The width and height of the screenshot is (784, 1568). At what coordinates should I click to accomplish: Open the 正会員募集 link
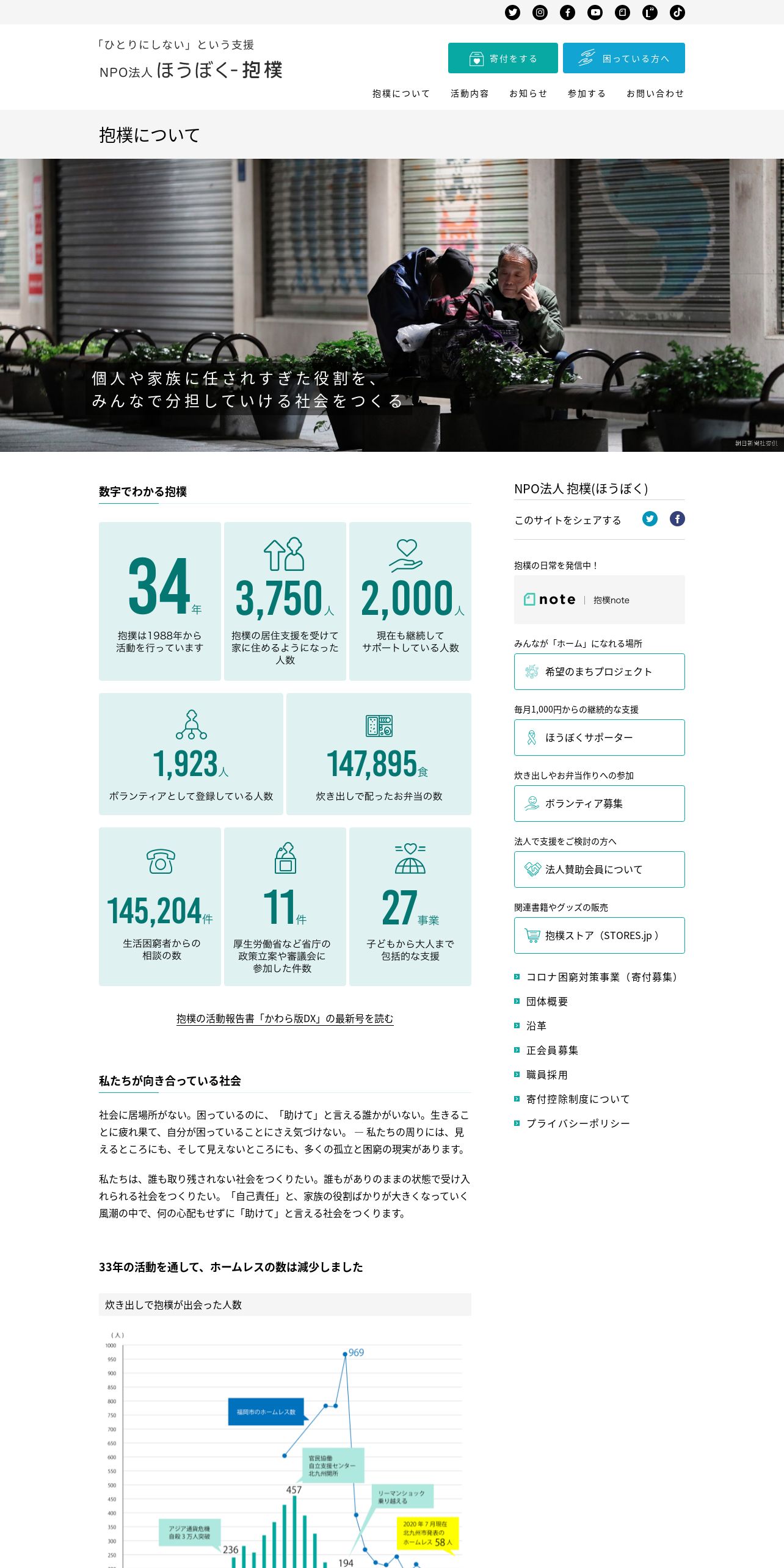(x=552, y=1050)
